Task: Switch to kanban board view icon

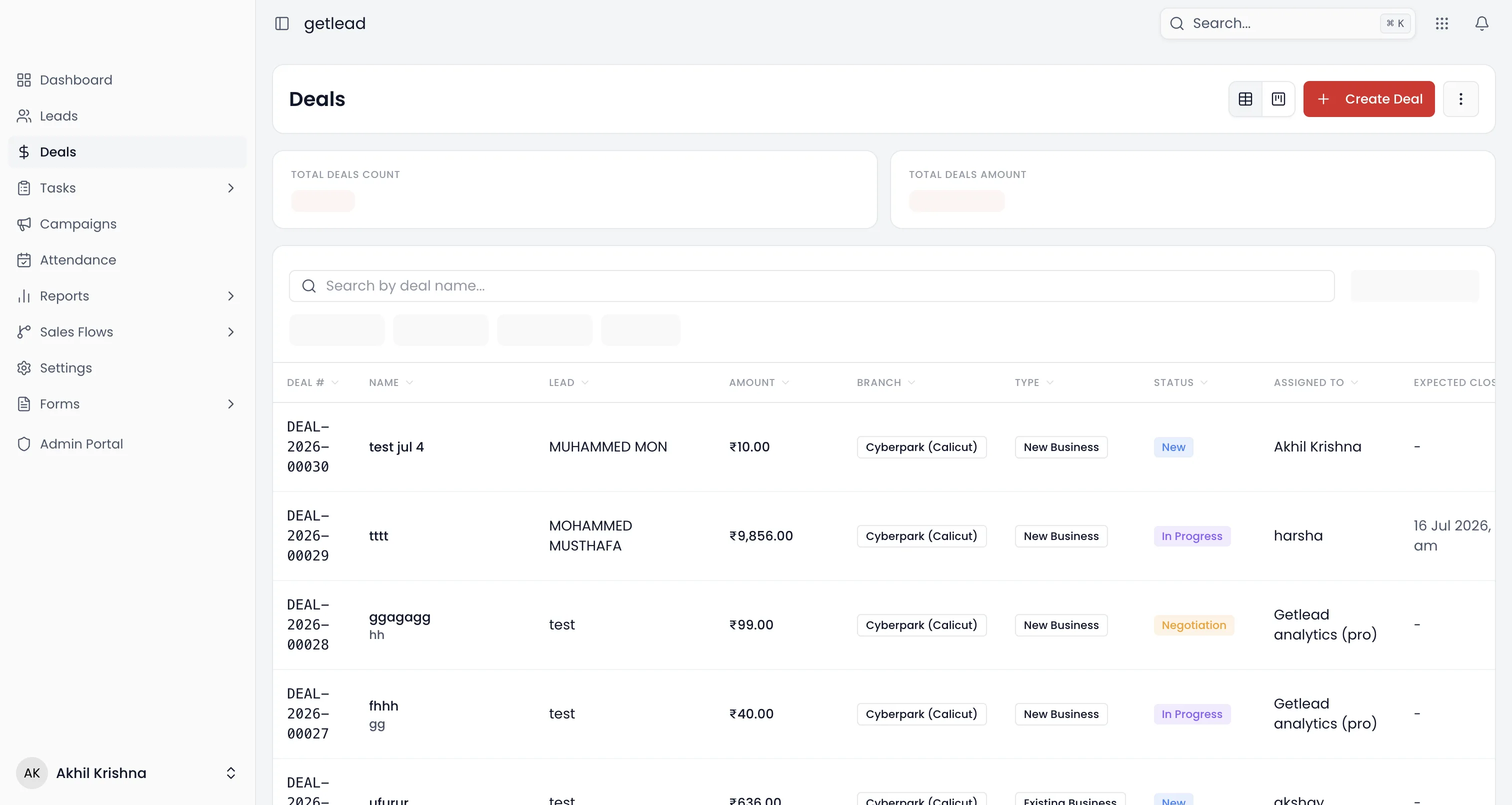Action: 1278,98
